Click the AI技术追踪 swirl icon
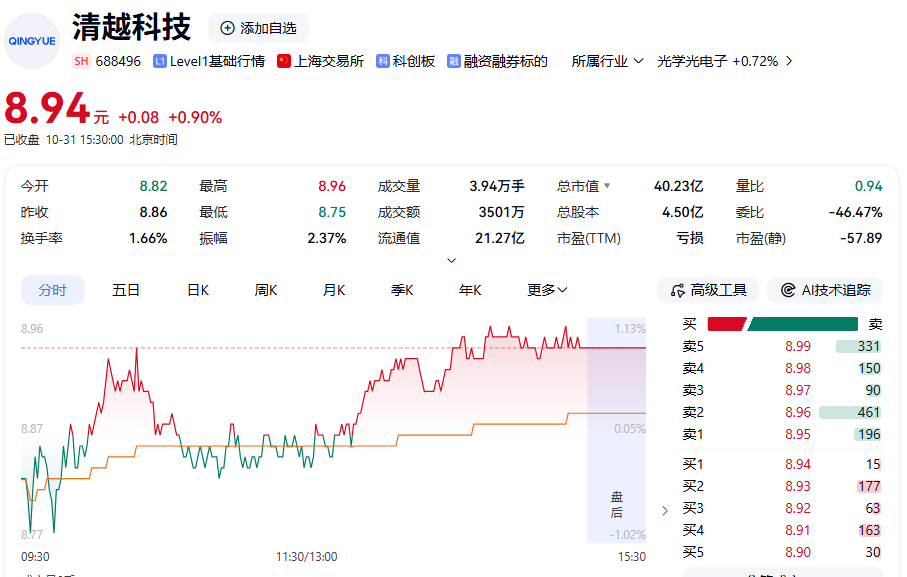 tap(788, 290)
